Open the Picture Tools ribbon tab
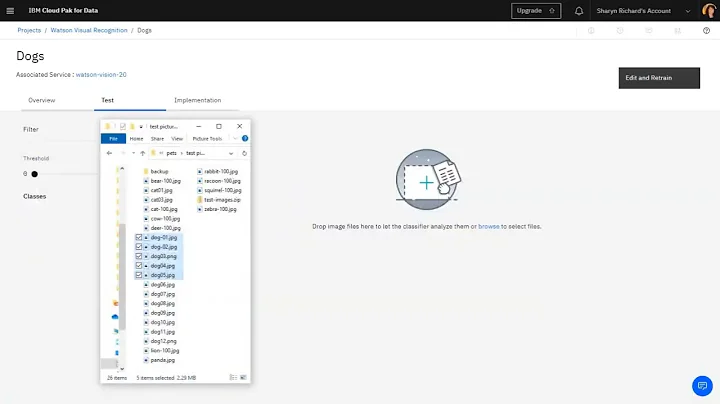The width and height of the screenshot is (720, 404). [x=207, y=138]
